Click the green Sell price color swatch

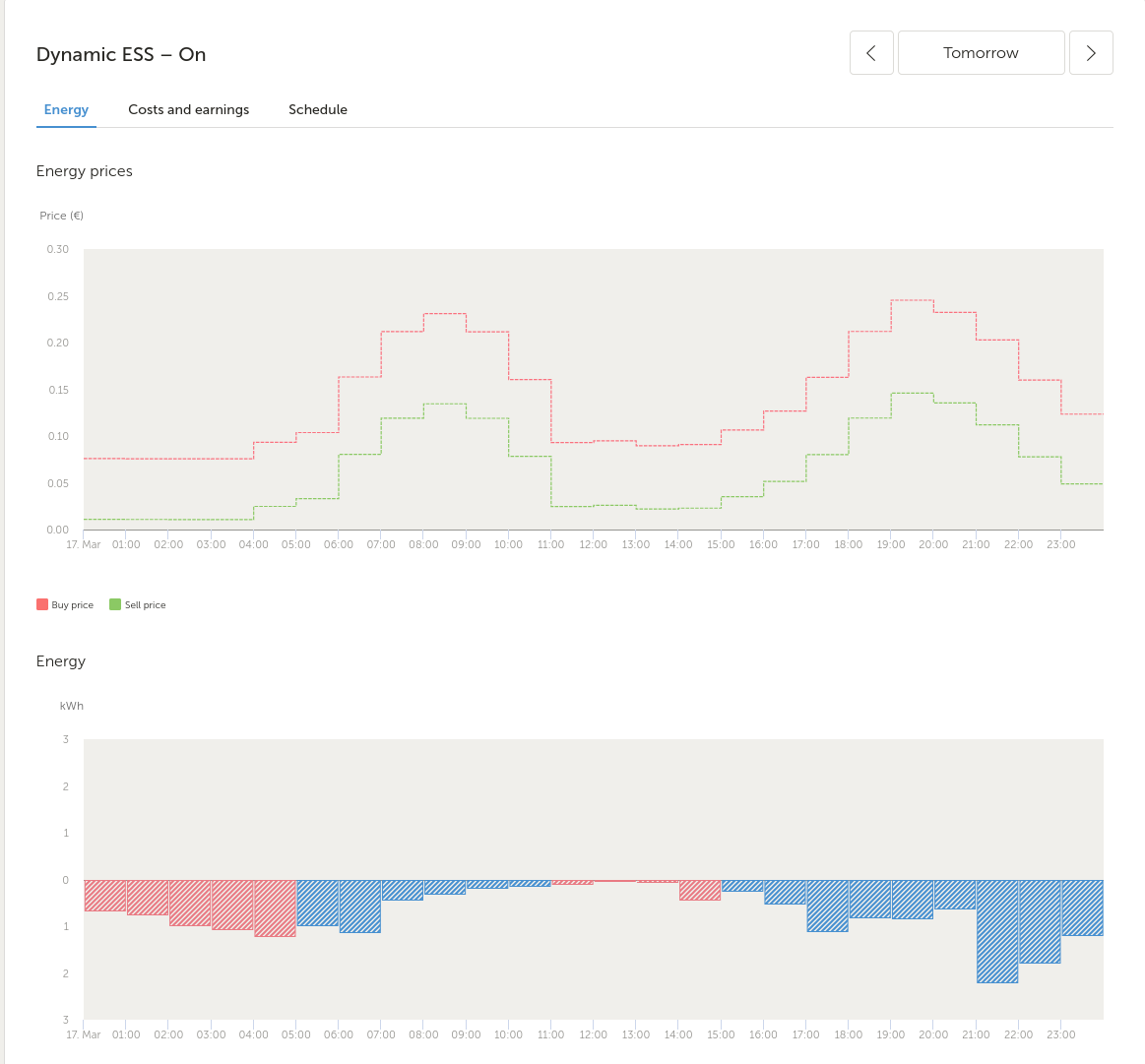tap(114, 604)
